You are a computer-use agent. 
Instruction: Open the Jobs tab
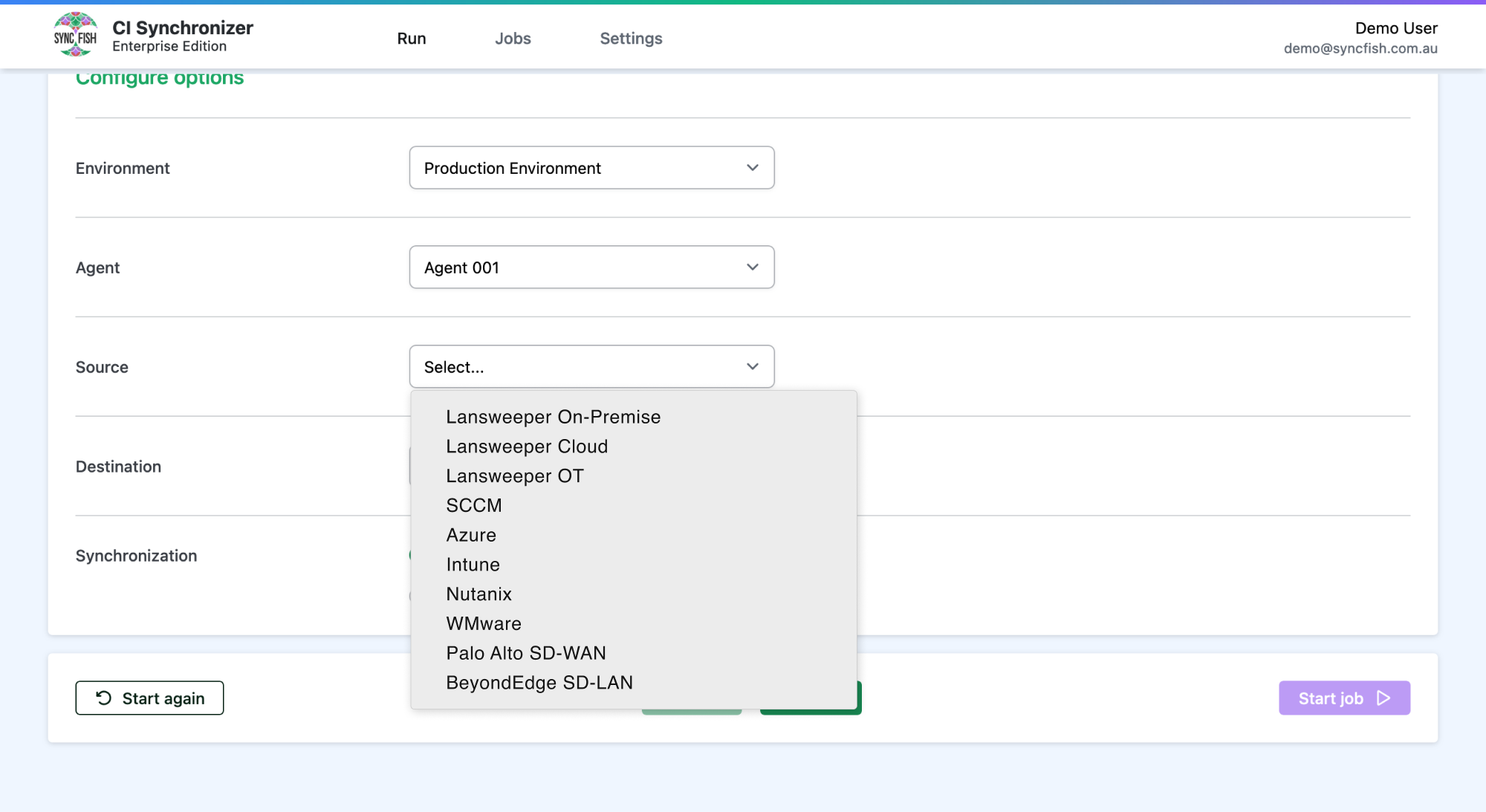coord(513,39)
